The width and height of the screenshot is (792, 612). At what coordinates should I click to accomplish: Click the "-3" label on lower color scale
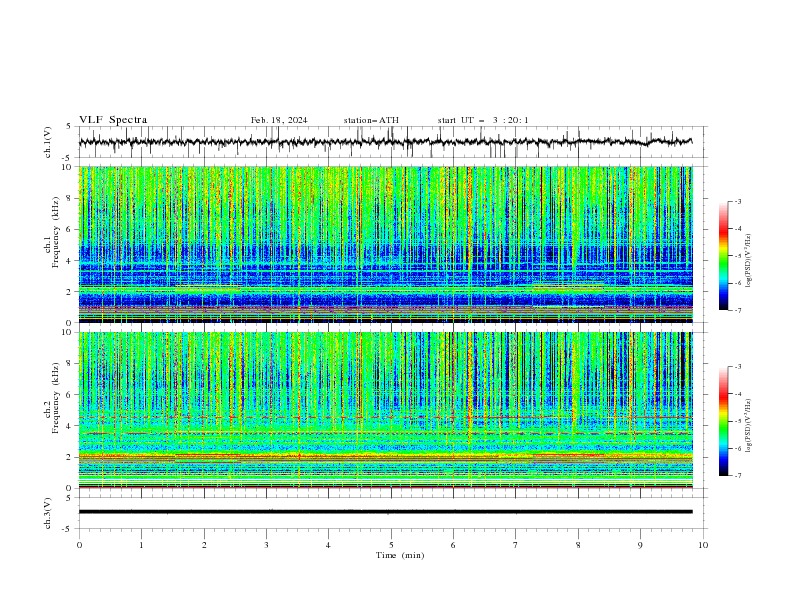pos(738,367)
